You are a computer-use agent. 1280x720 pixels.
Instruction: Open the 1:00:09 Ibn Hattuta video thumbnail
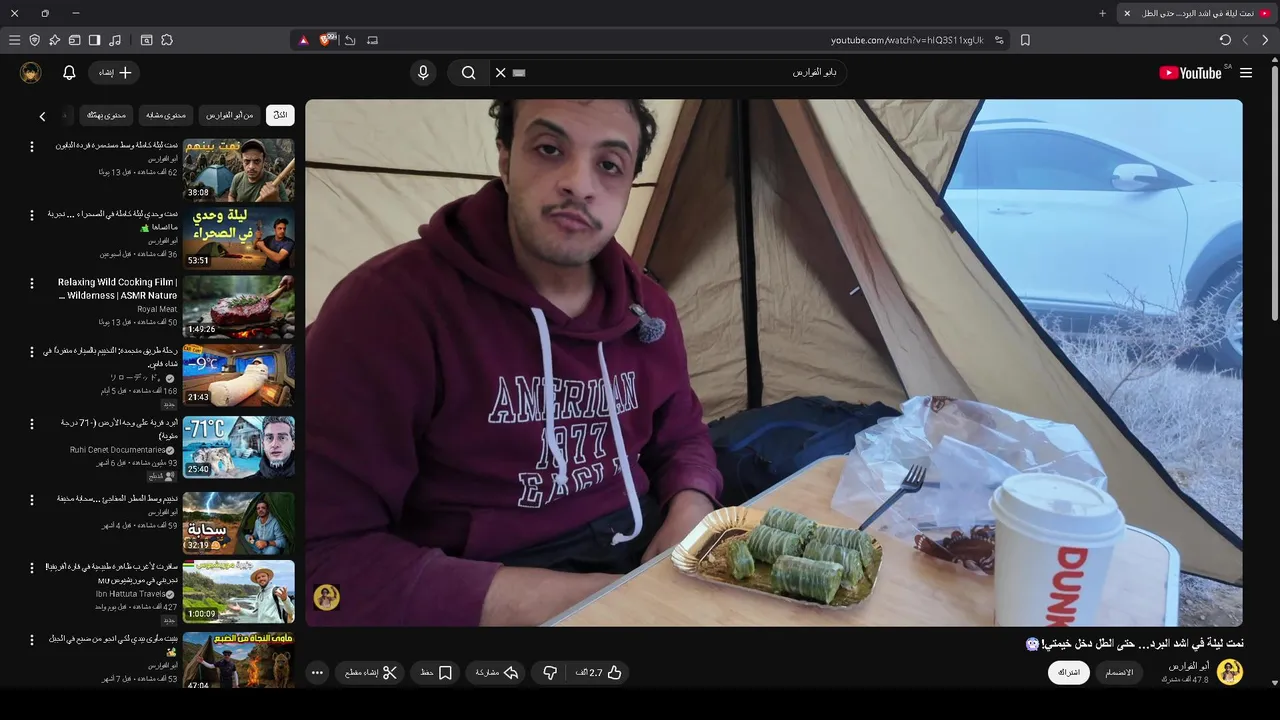tap(239, 591)
